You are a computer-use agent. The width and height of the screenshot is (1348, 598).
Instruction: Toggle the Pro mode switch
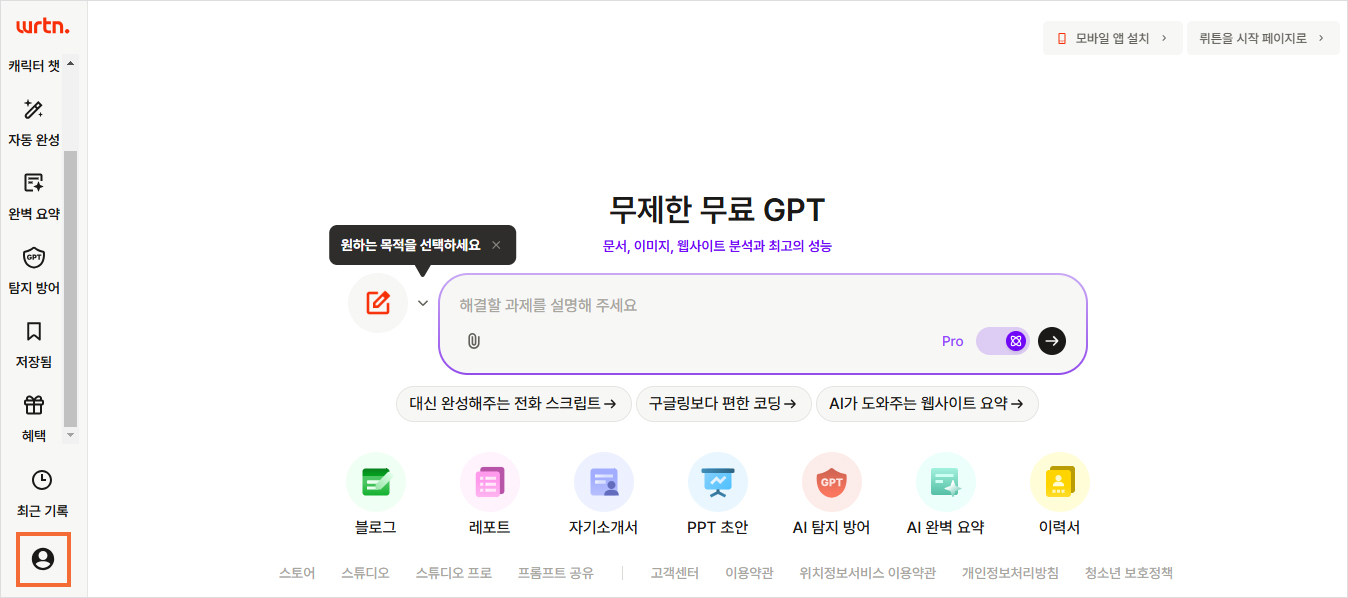pyautogui.click(x=1003, y=341)
